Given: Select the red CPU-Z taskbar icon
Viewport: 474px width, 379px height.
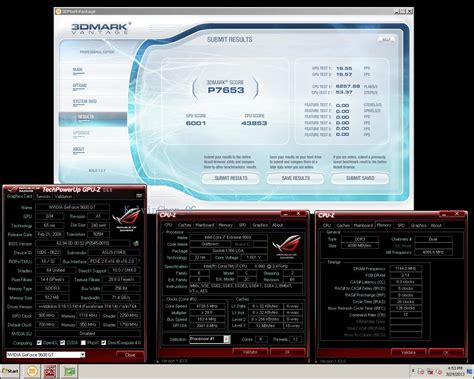Looking at the screenshot, I should click(x=50, y=371).
